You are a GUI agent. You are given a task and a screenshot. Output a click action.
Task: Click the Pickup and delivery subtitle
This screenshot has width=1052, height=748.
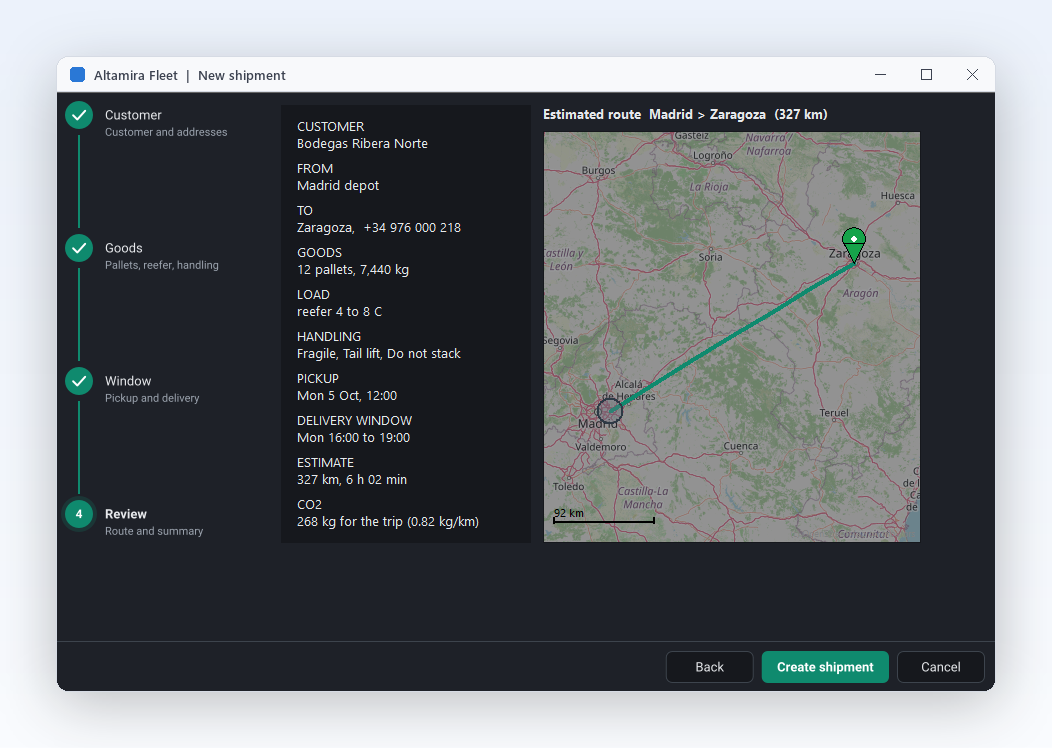click(x=152, y=398)
